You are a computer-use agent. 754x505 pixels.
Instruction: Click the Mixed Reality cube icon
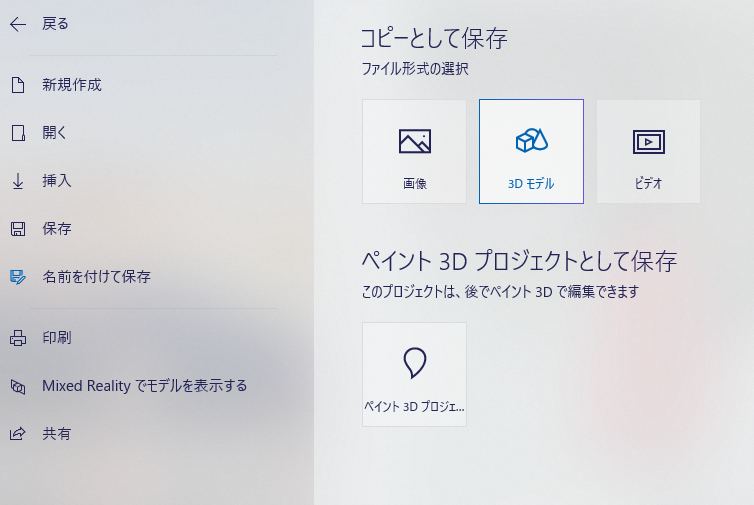point(18,386)
